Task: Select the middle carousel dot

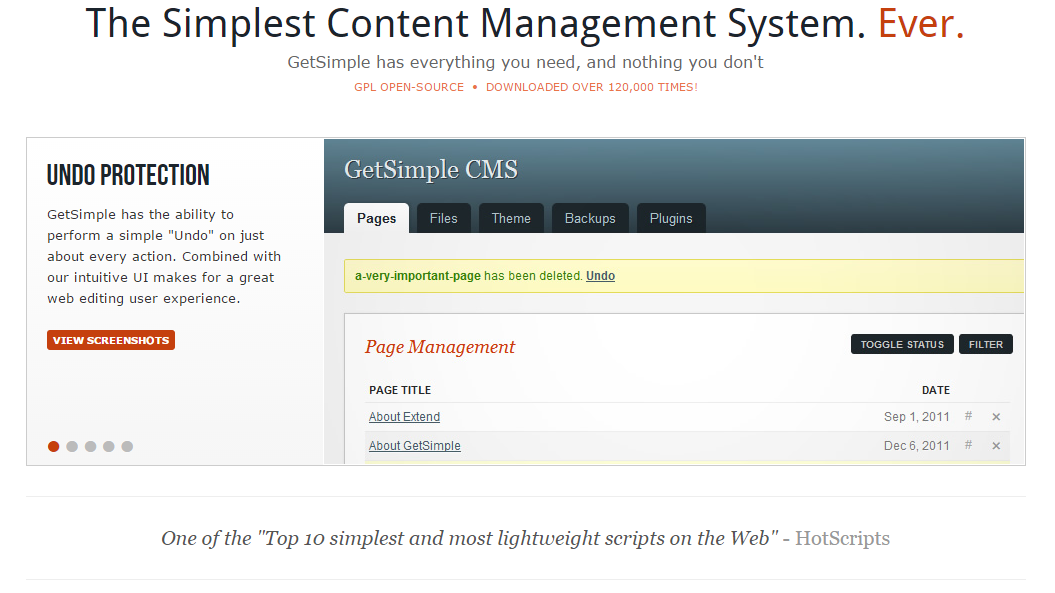Action: pos(90,447)
